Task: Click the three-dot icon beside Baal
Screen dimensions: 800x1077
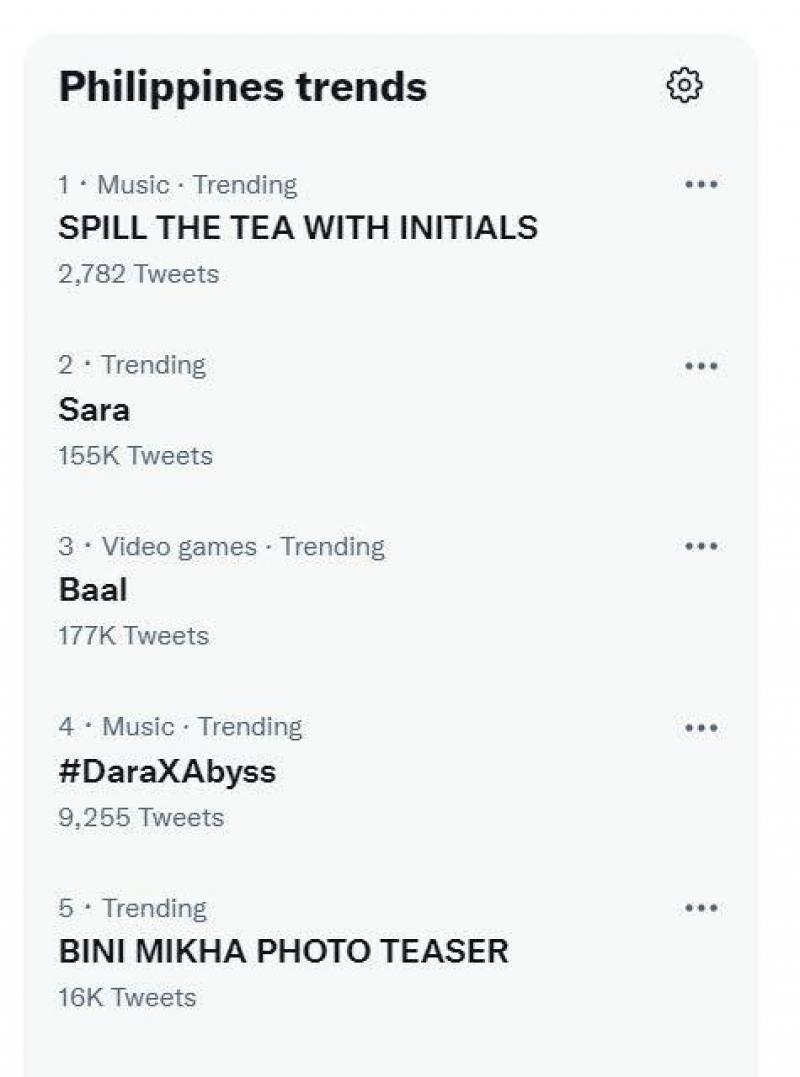Action: [x=701, y=546]
